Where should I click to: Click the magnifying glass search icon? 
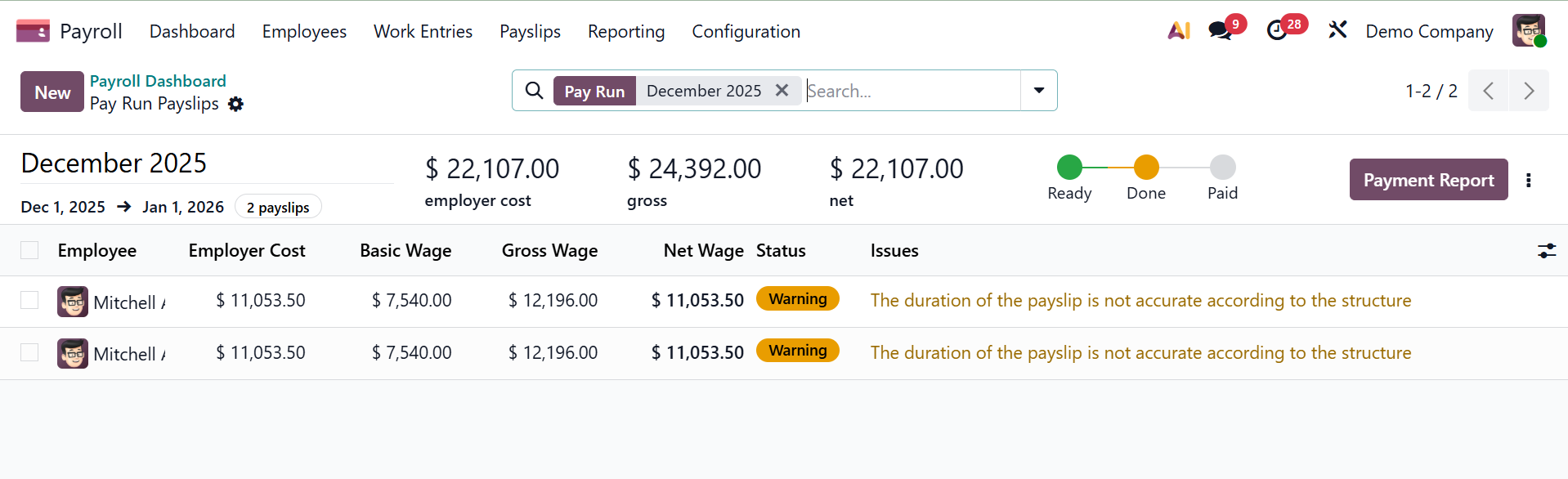tap(534, 91)
